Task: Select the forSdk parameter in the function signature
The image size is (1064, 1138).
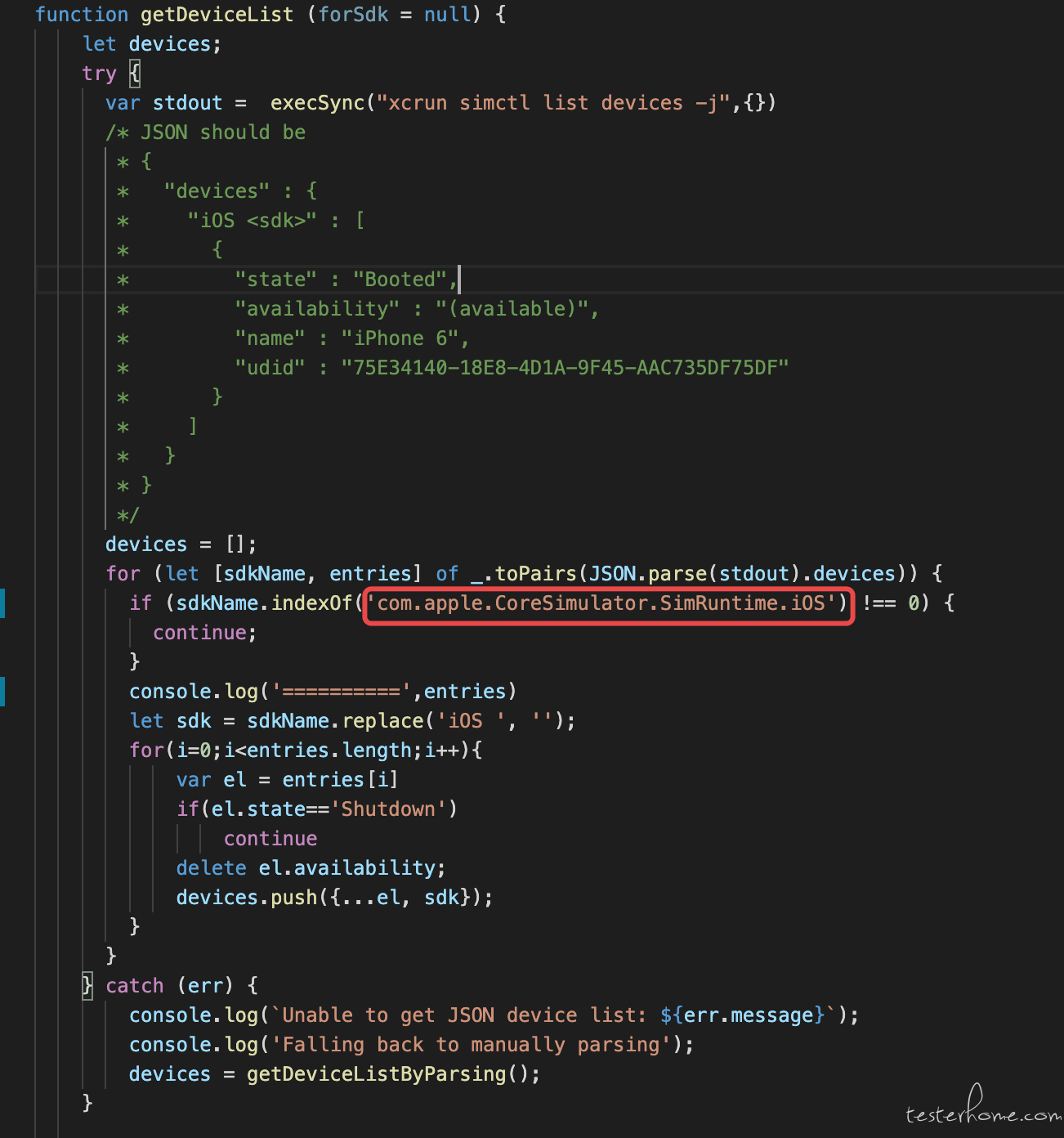Action: pyautogui.click(x=353, y=15)
